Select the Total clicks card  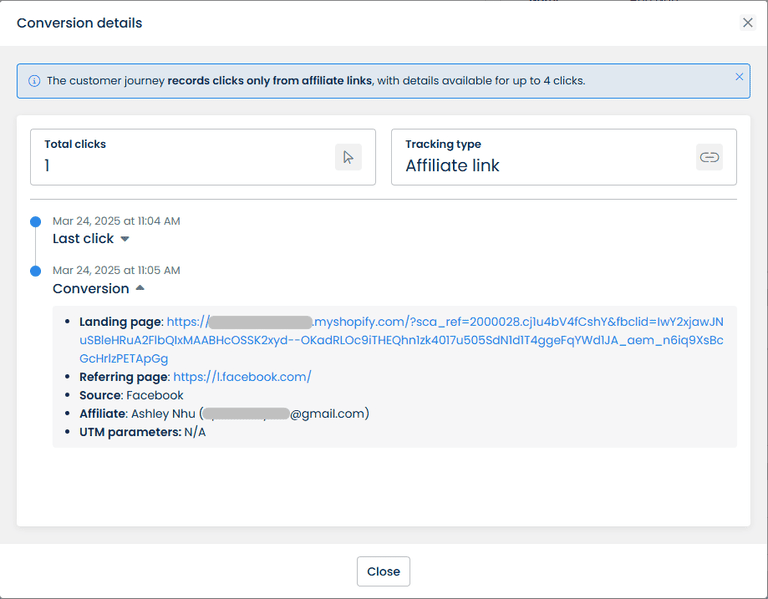(203, 157)
